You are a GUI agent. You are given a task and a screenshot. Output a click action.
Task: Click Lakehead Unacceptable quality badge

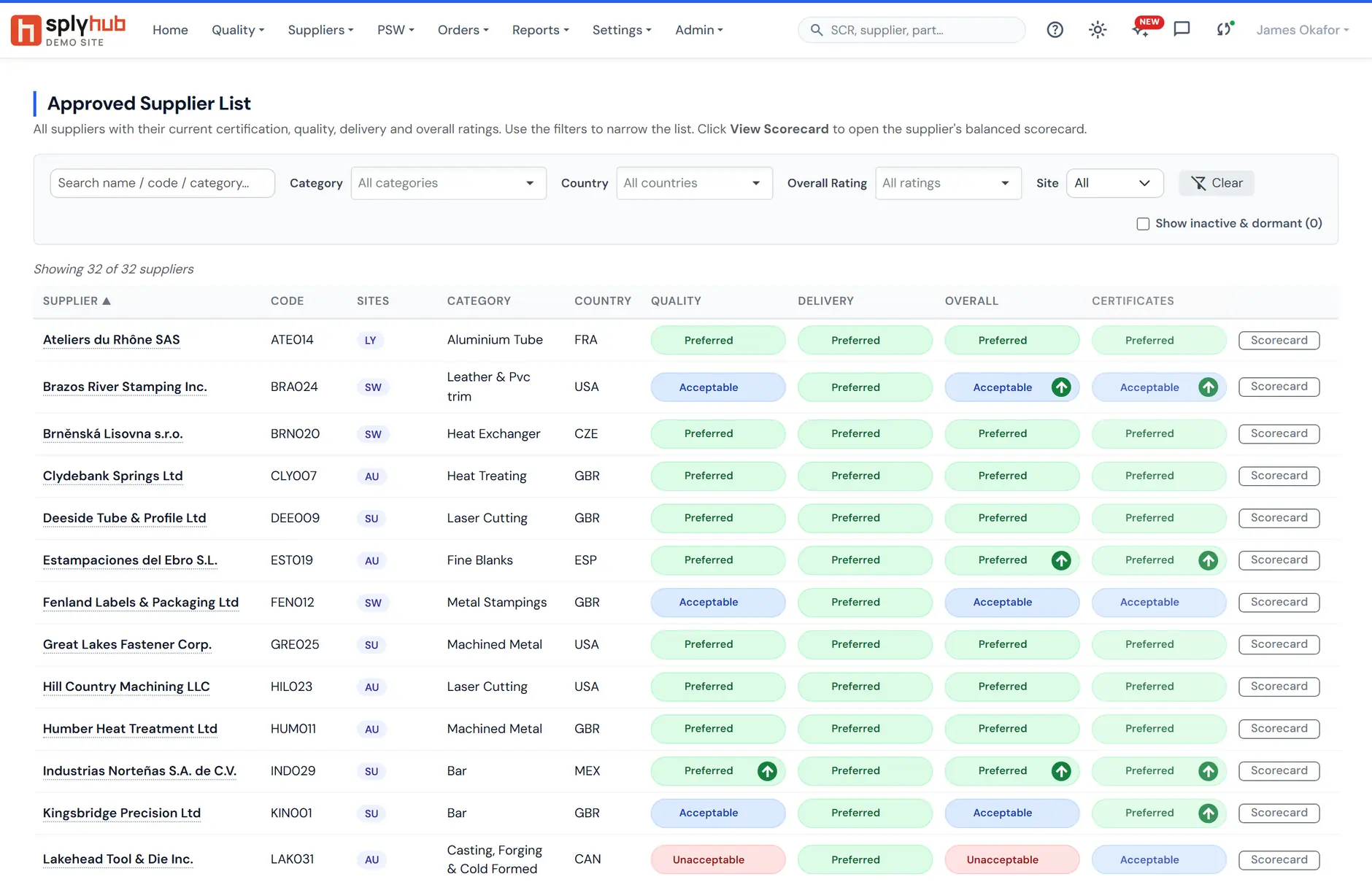click(717, 860)
